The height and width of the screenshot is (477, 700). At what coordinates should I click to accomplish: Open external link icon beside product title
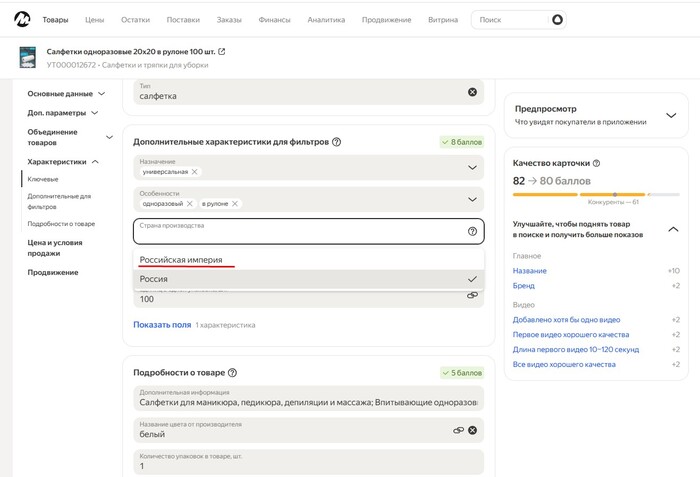click(x=221, y=52)
